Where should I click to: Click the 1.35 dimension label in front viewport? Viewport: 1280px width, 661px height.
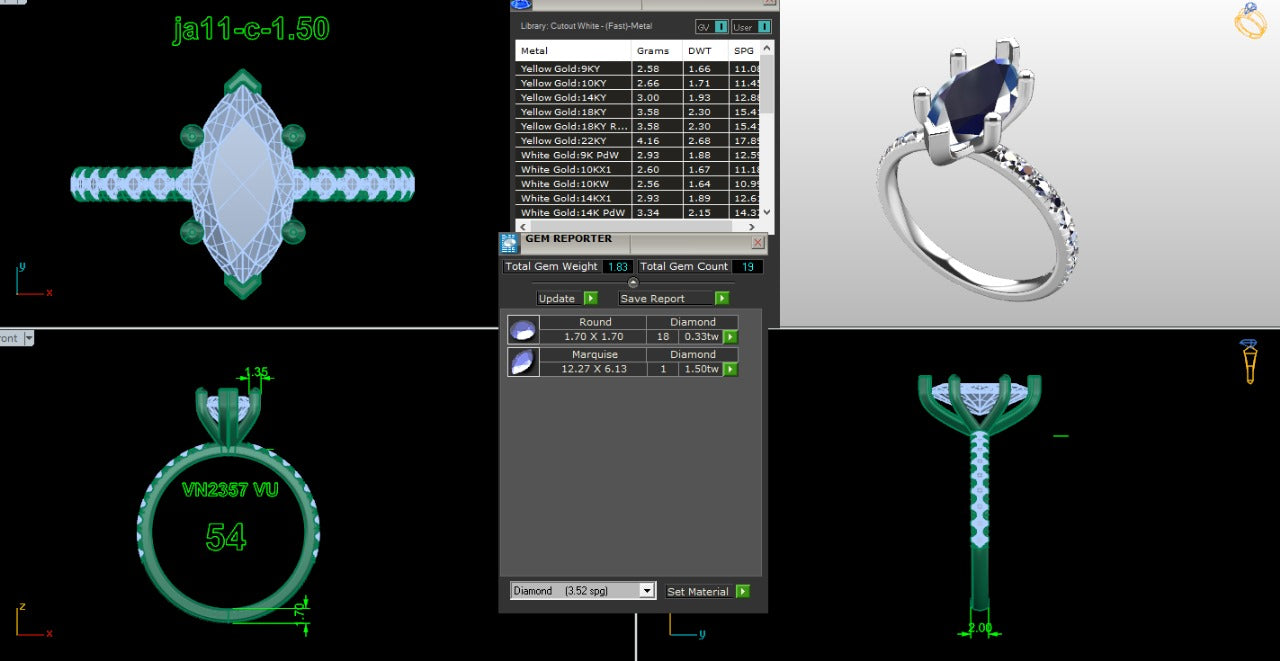[257, 372]
